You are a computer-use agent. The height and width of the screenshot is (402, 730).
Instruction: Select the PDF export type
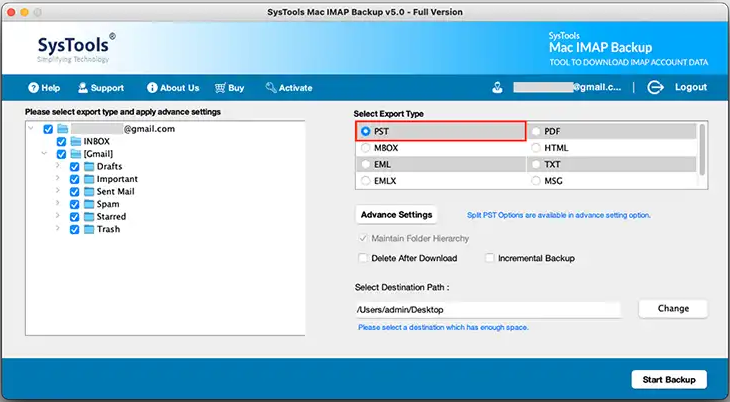[536, 131]
